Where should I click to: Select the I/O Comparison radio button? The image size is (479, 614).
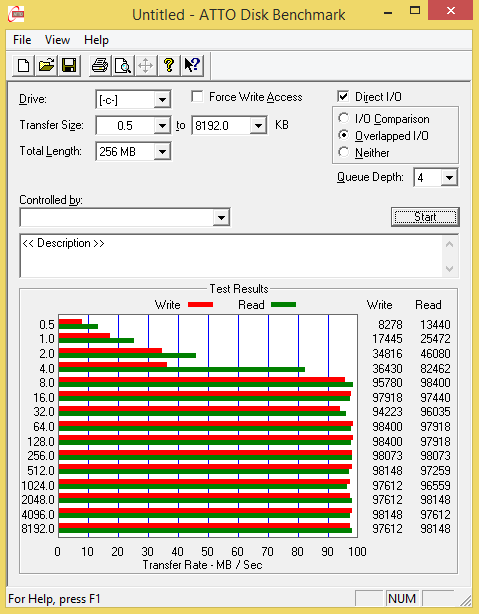pos(343,118)
